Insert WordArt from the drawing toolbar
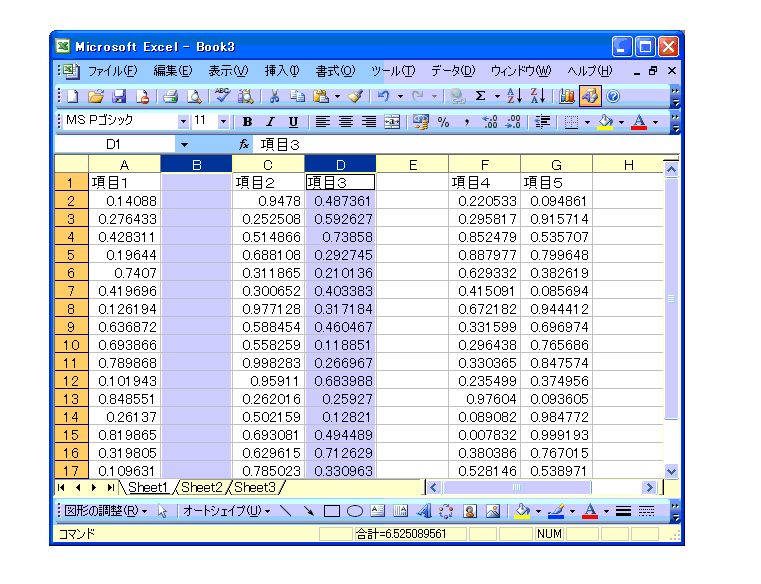Viewport: 761px width, 584px height. click(424, 511)
